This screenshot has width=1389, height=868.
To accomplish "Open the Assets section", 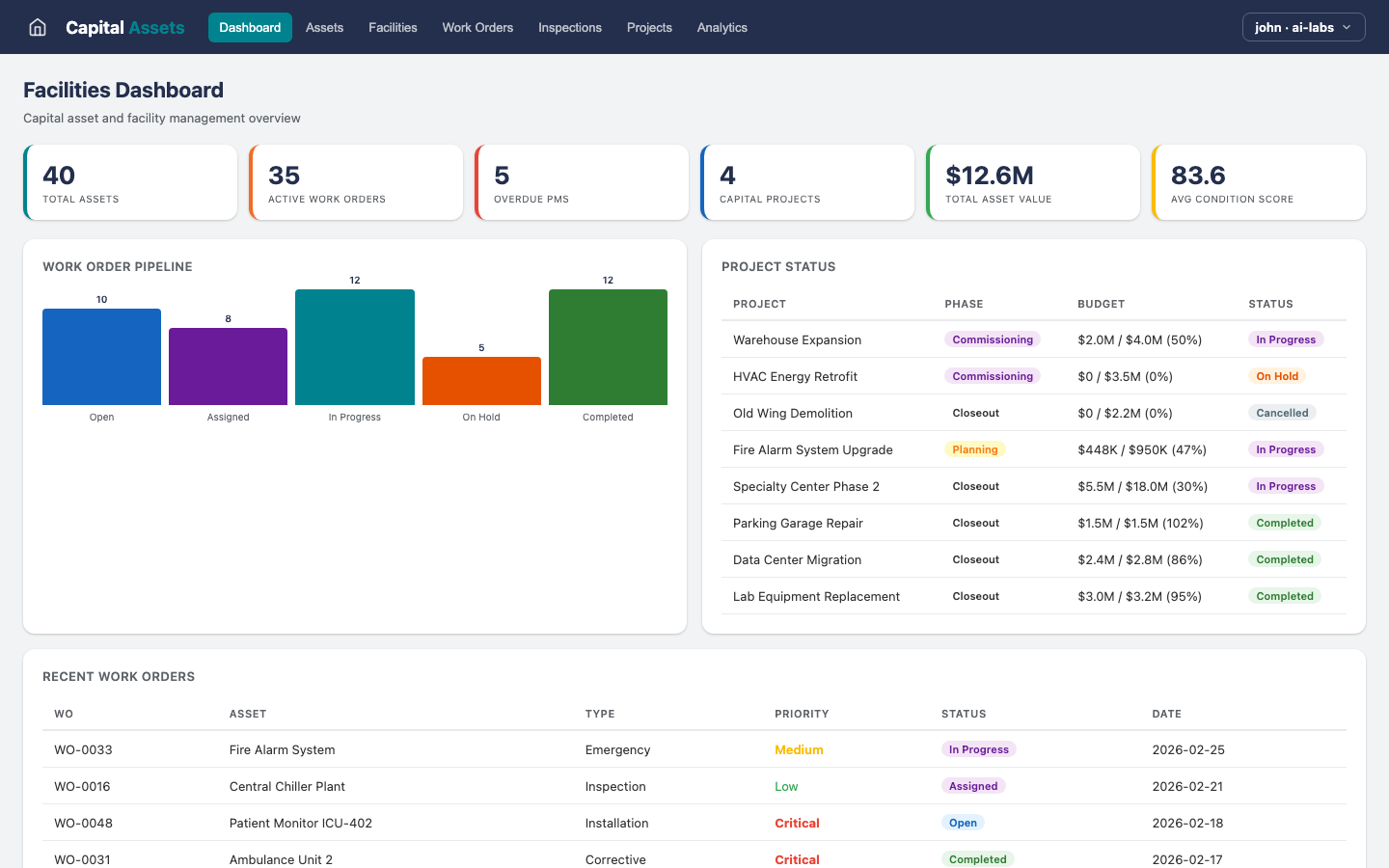I will pyautogui.click(x=324, y=27).
